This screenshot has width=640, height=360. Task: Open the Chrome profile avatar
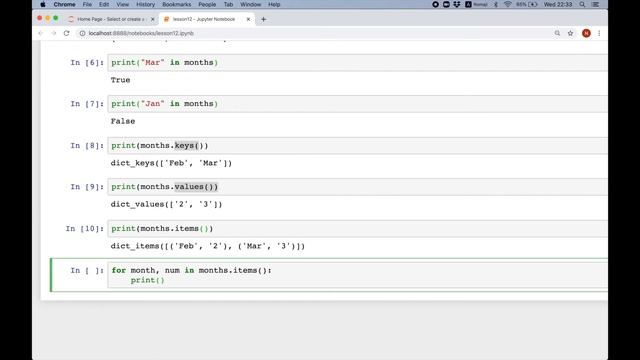[x=586, y=33]
